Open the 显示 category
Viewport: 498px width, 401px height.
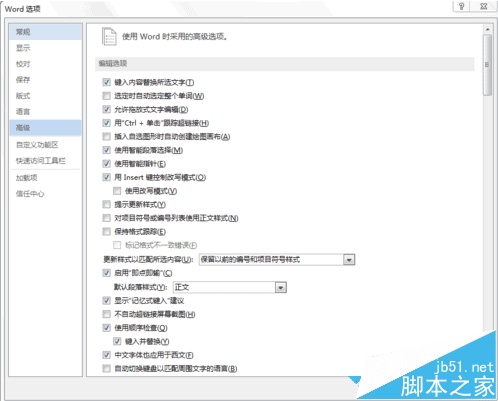(45, 48)
